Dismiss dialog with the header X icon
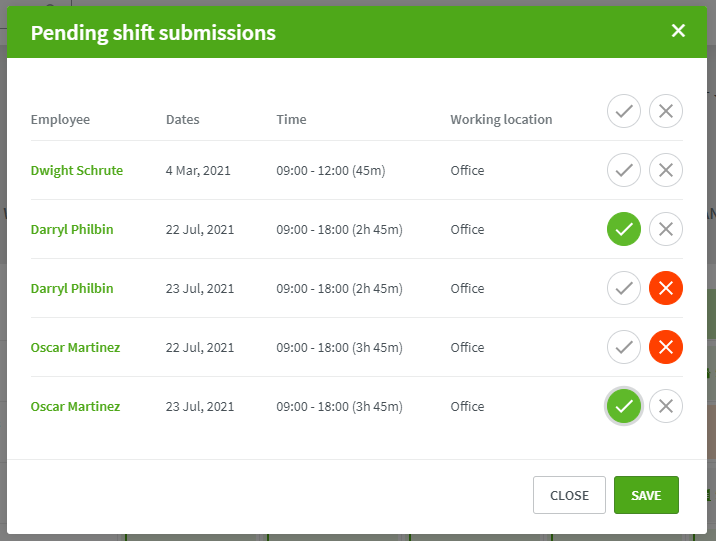 pos(678,31)
